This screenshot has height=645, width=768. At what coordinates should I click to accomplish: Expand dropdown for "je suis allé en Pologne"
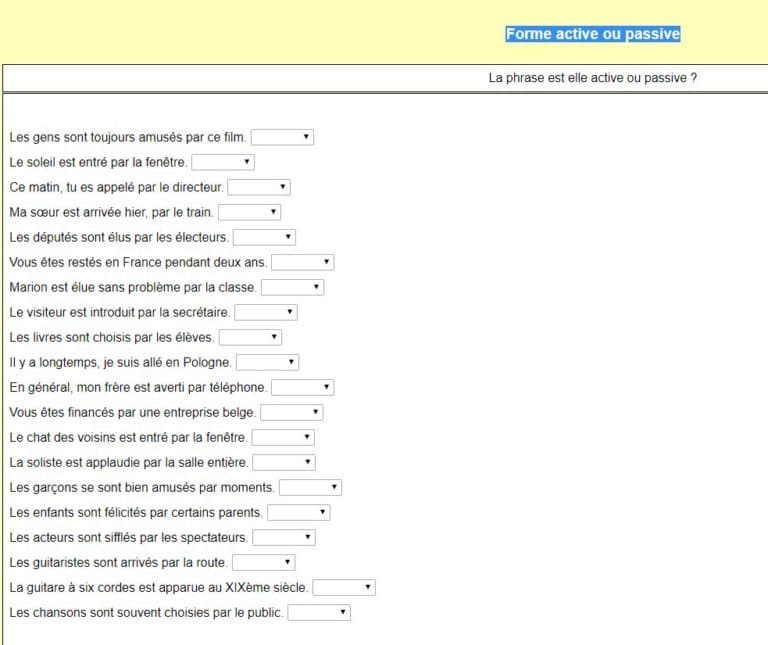(x=267, y=362)
